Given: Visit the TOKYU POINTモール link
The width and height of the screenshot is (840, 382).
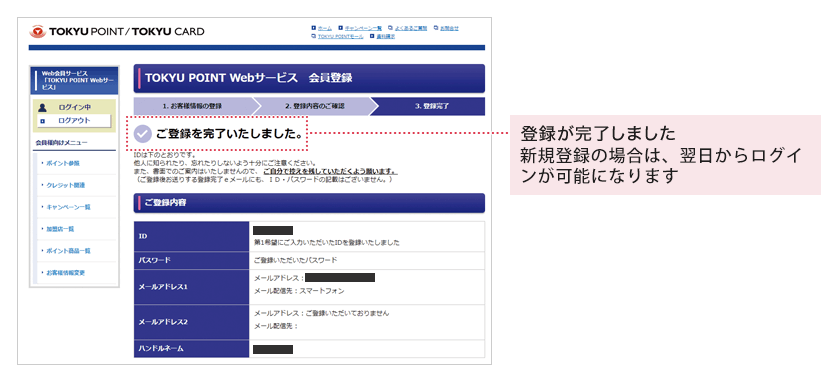Looking at the screenshot, I should (x=341, y=36).
